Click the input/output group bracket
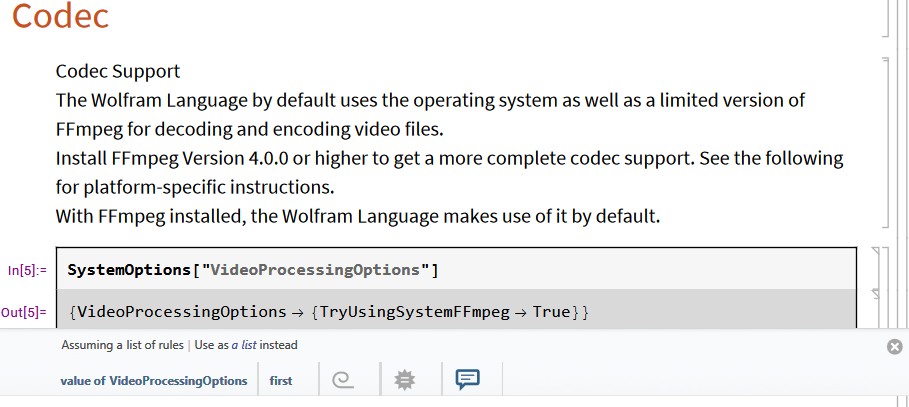 [x=886, y=287]
